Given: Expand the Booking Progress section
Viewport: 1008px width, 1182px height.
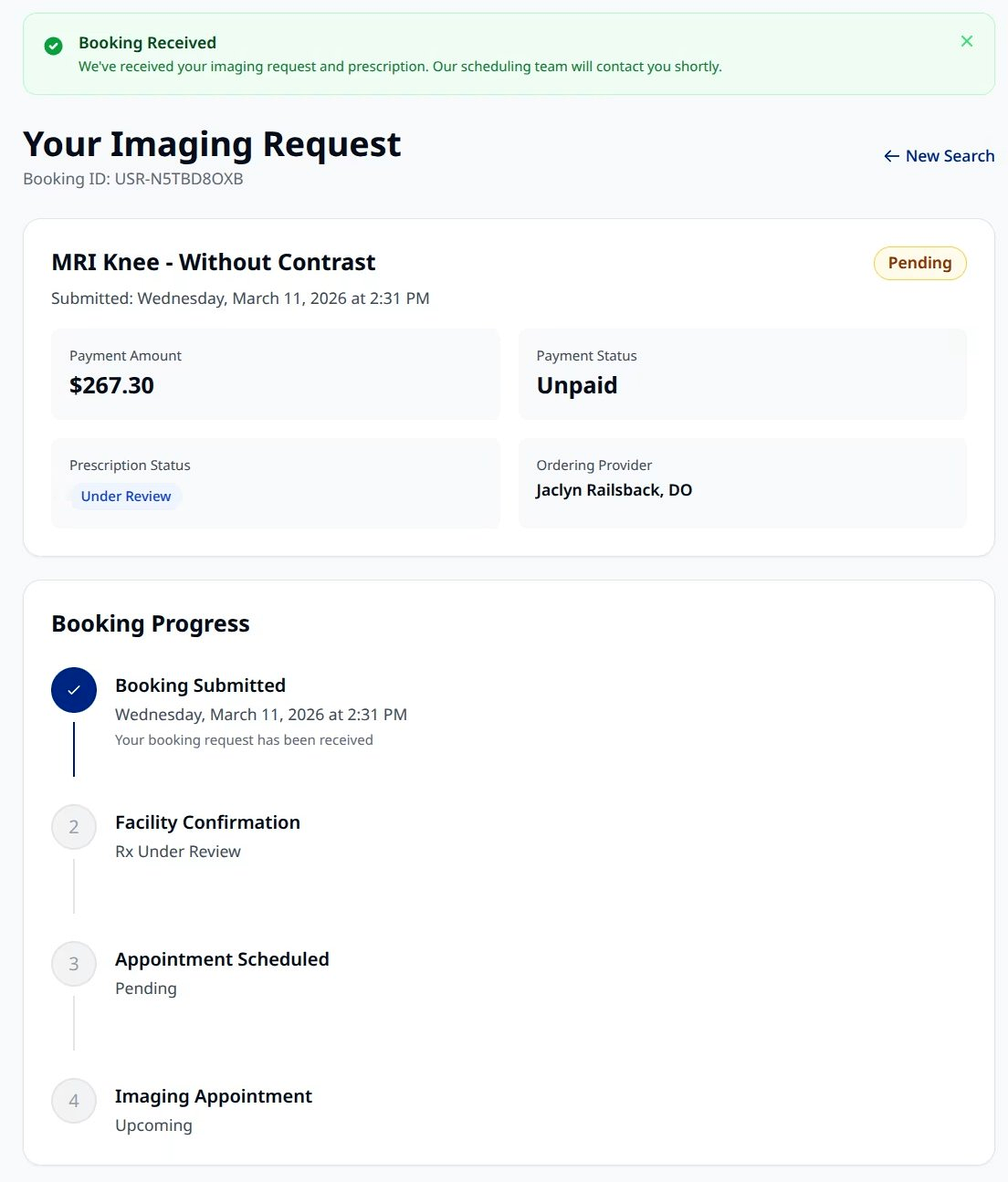Looking at the screenshot, I should tap(151, 623).
